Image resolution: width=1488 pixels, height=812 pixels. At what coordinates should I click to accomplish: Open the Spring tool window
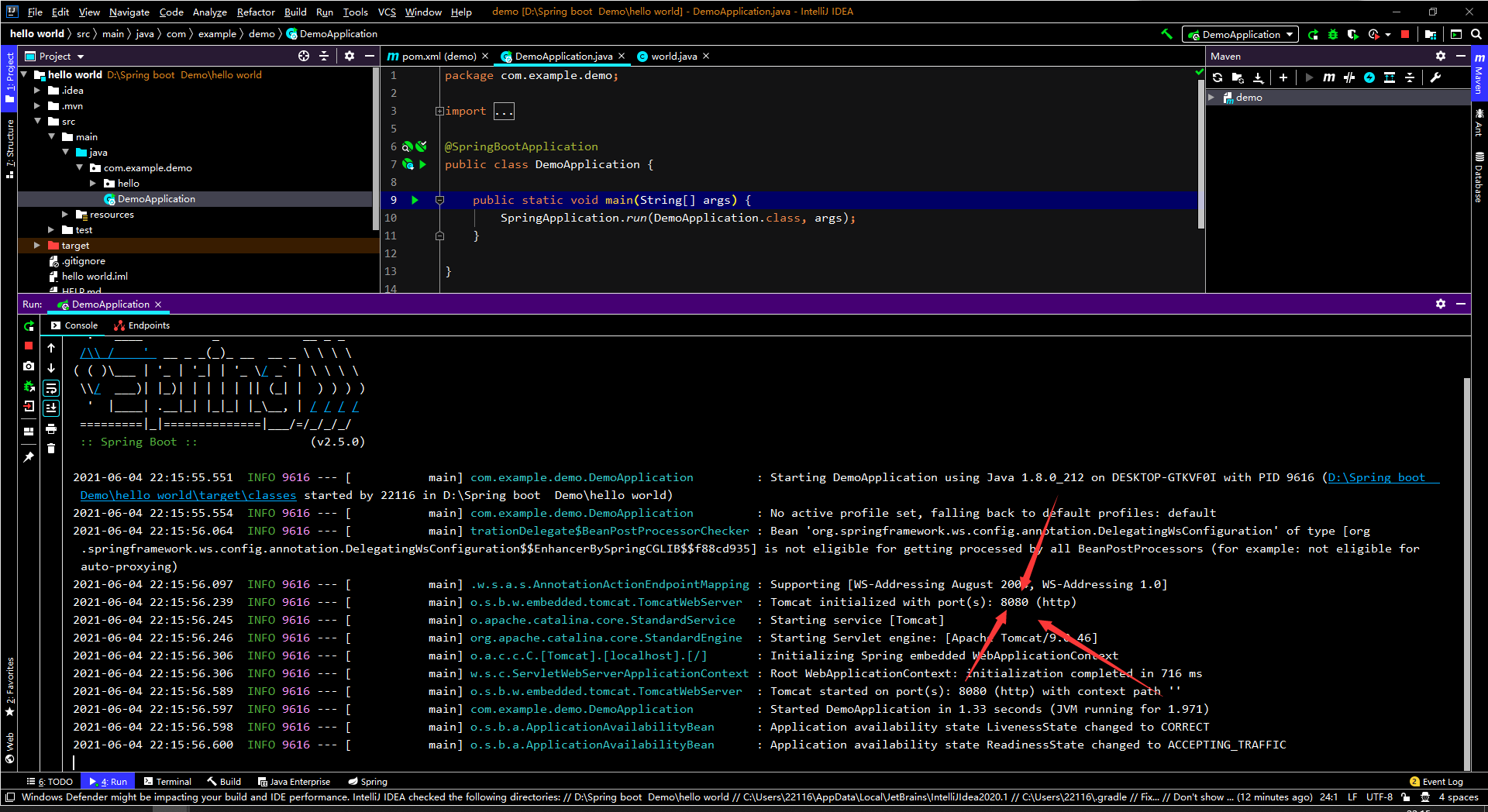point(367,782)
